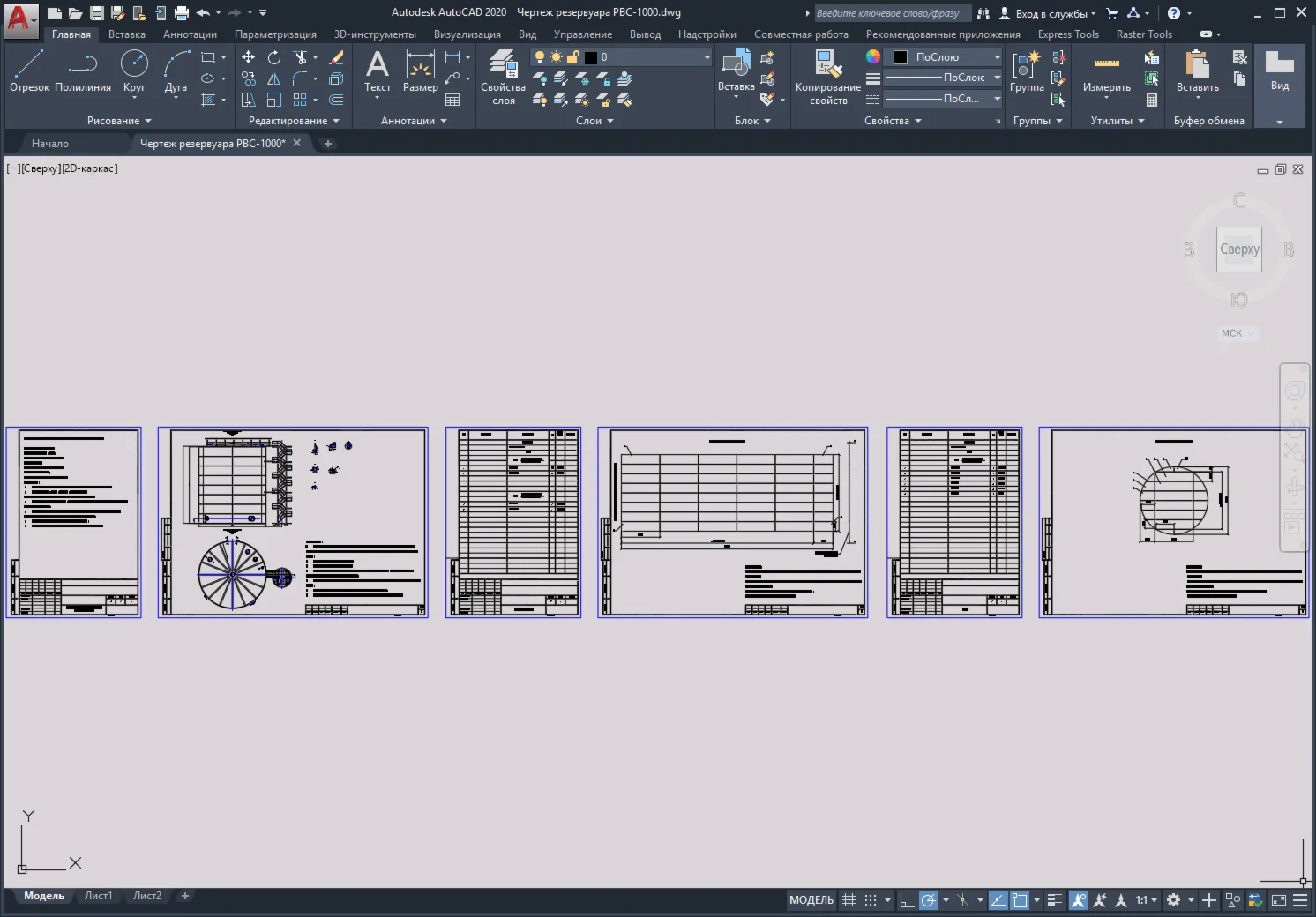The image size is (1316, 917).
Task: Toggle object snap (2D osnap)
Action: (1020, 900)
